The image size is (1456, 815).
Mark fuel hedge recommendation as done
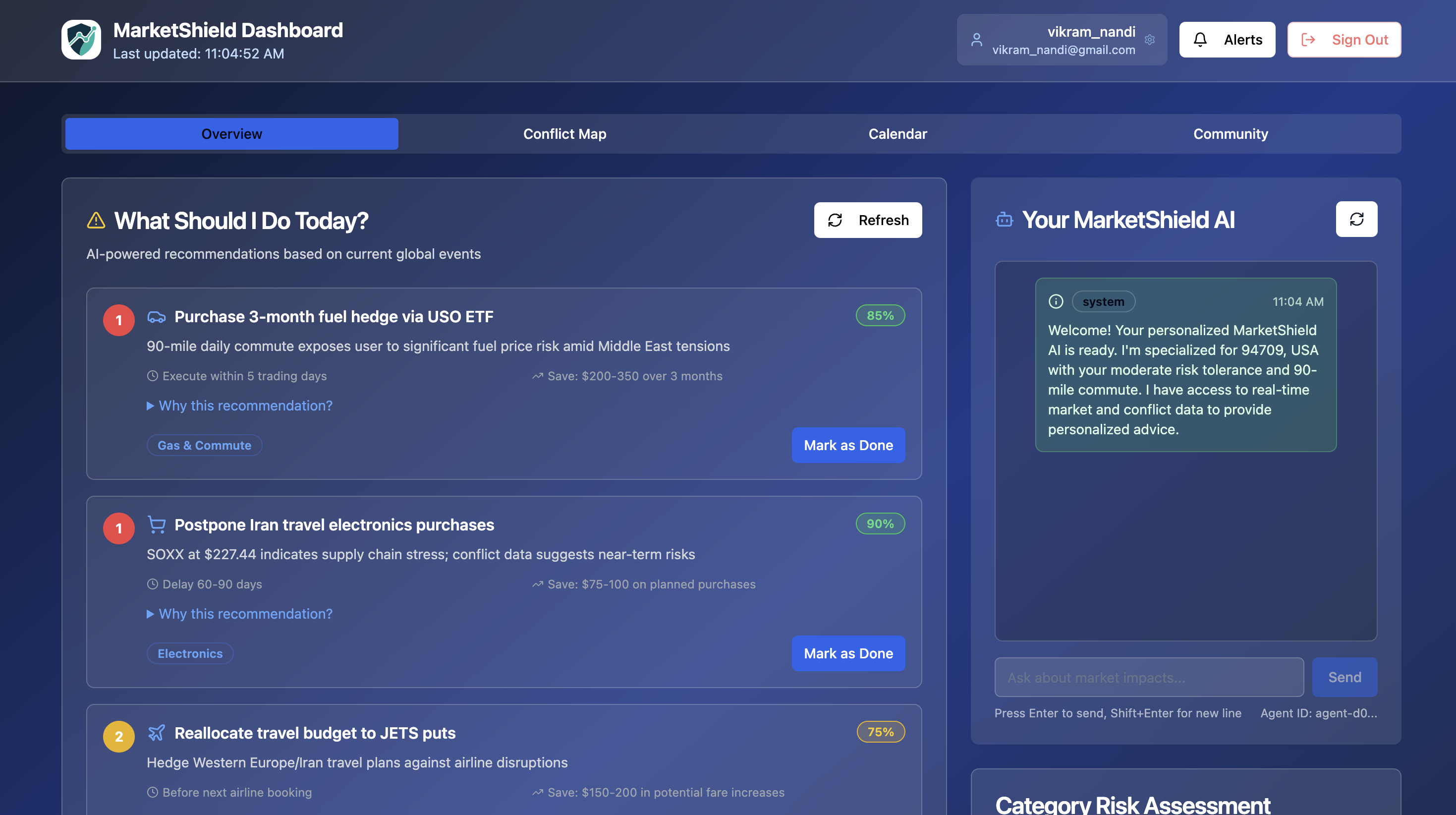coord(848,445)
